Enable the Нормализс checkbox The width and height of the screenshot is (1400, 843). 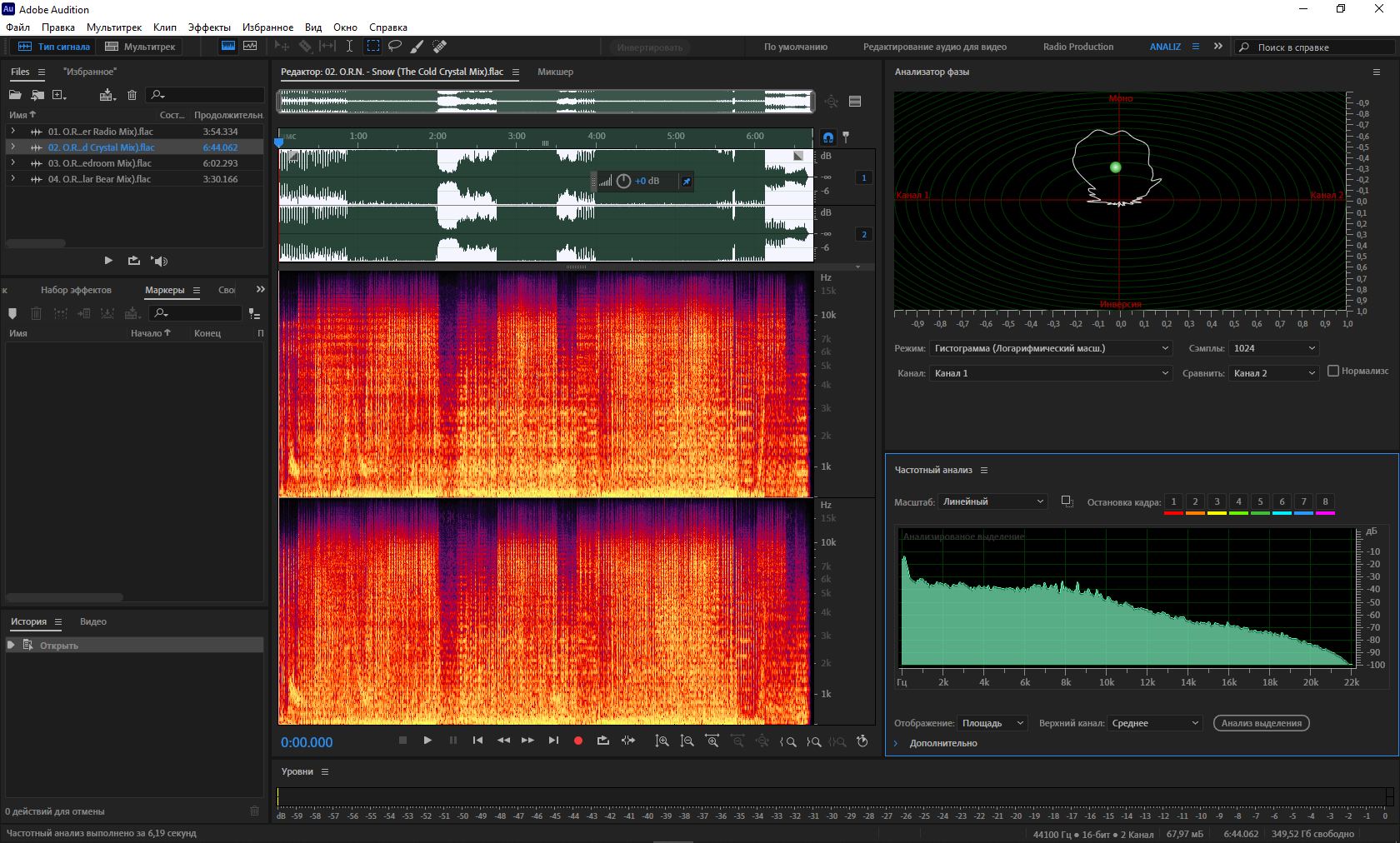click(1333, 371)
